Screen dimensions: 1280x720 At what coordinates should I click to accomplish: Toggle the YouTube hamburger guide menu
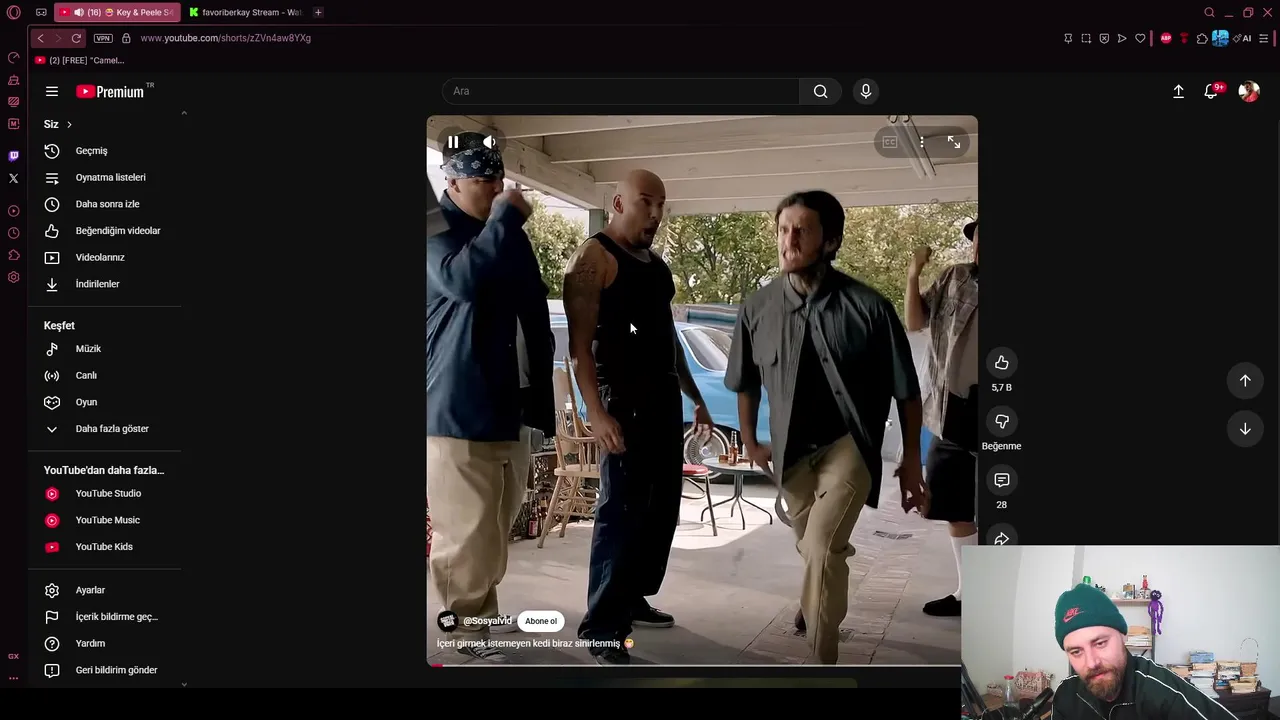[x=52, y=91]
